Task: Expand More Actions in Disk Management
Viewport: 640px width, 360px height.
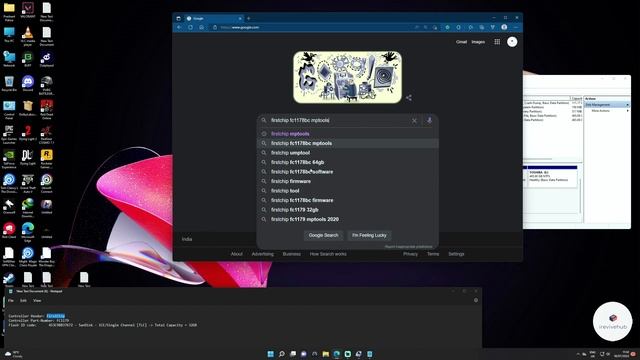Action: point(606,111)
